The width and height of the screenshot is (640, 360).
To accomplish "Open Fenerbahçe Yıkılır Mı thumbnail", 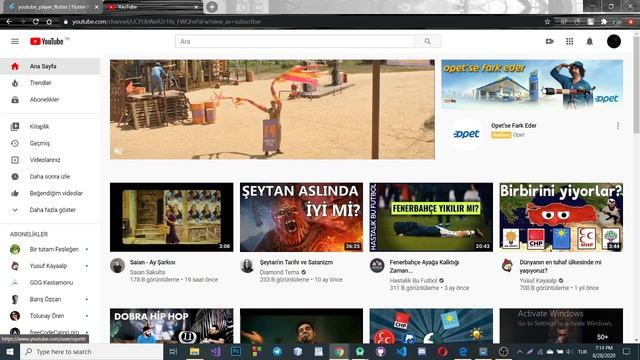I will coord(431,217).
